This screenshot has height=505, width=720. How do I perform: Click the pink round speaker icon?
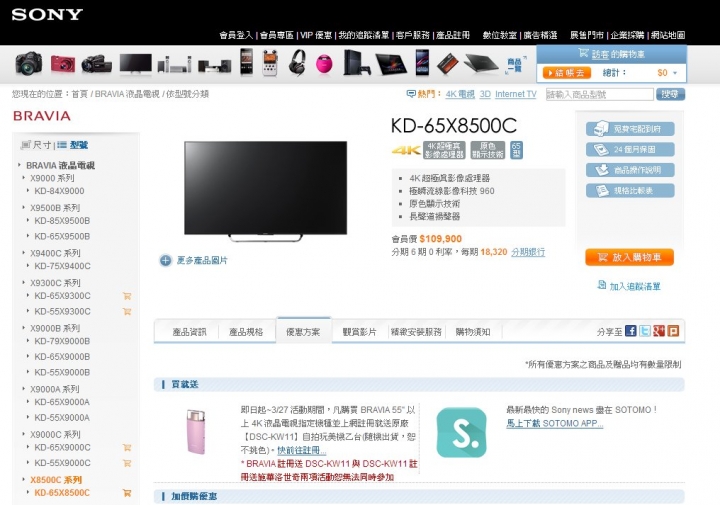coord(324,64)
